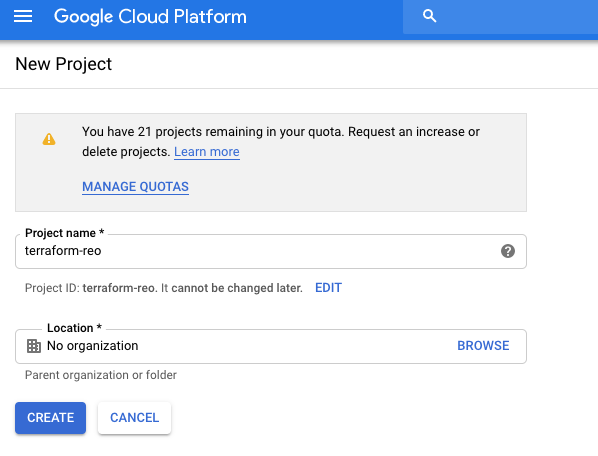Focus the top search bar field
Image resolution: width=598 pixels, height=456 pixels.
click(500, 17)
